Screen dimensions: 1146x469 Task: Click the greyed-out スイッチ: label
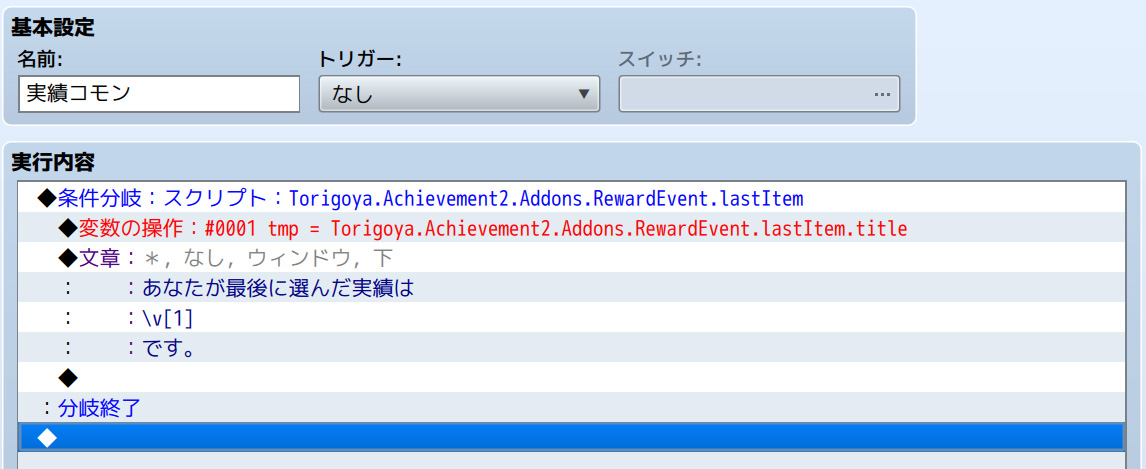(x=660, y=59)
